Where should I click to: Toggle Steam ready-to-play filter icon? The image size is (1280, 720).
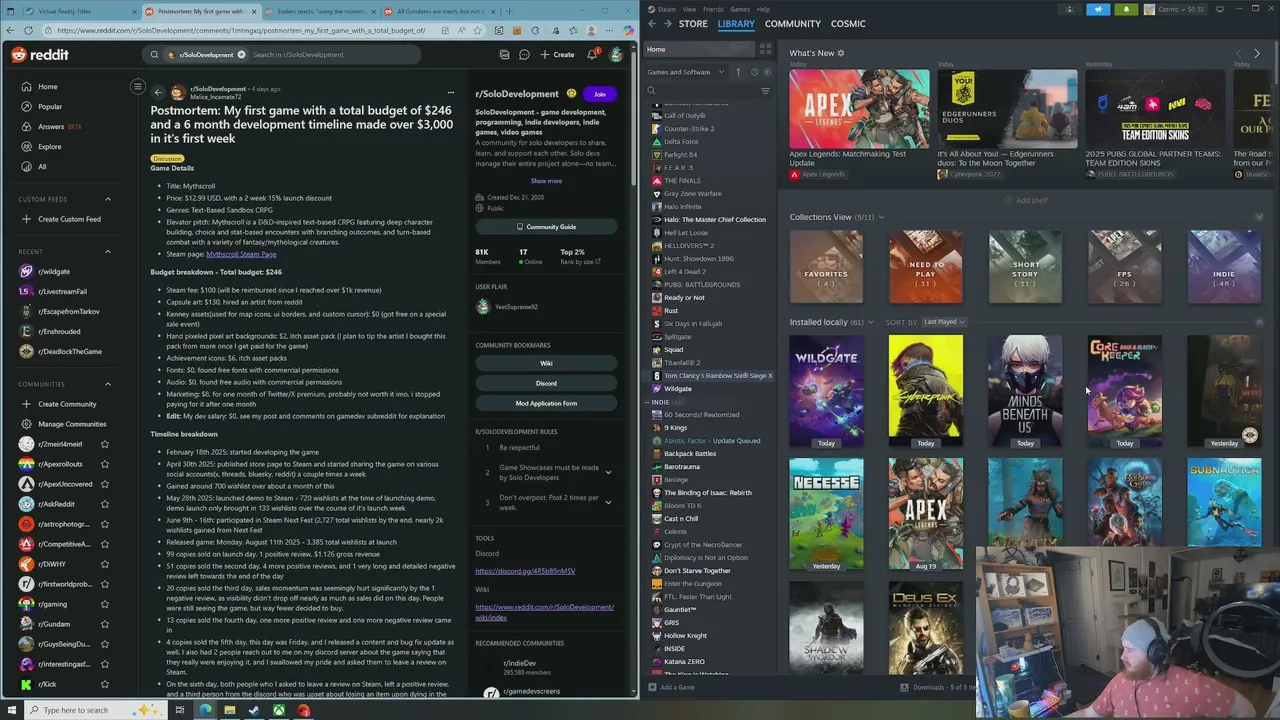coord(767,72)
